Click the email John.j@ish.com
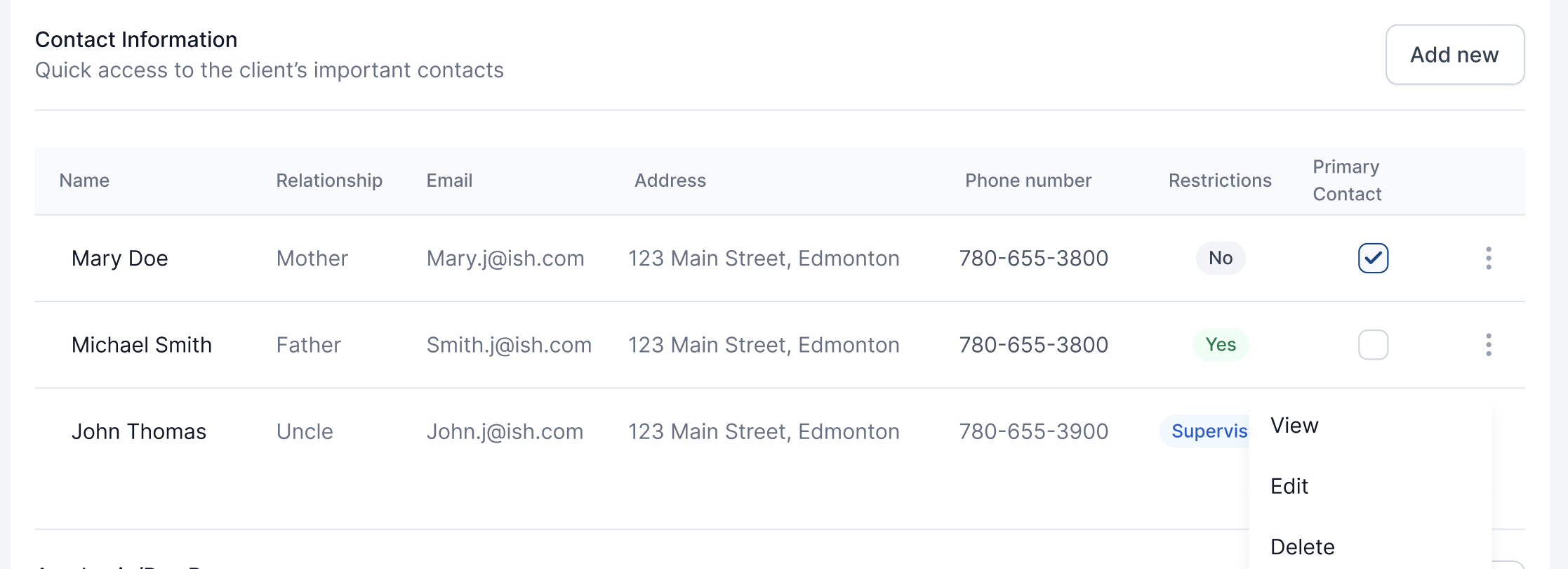 tap(505, 431)
